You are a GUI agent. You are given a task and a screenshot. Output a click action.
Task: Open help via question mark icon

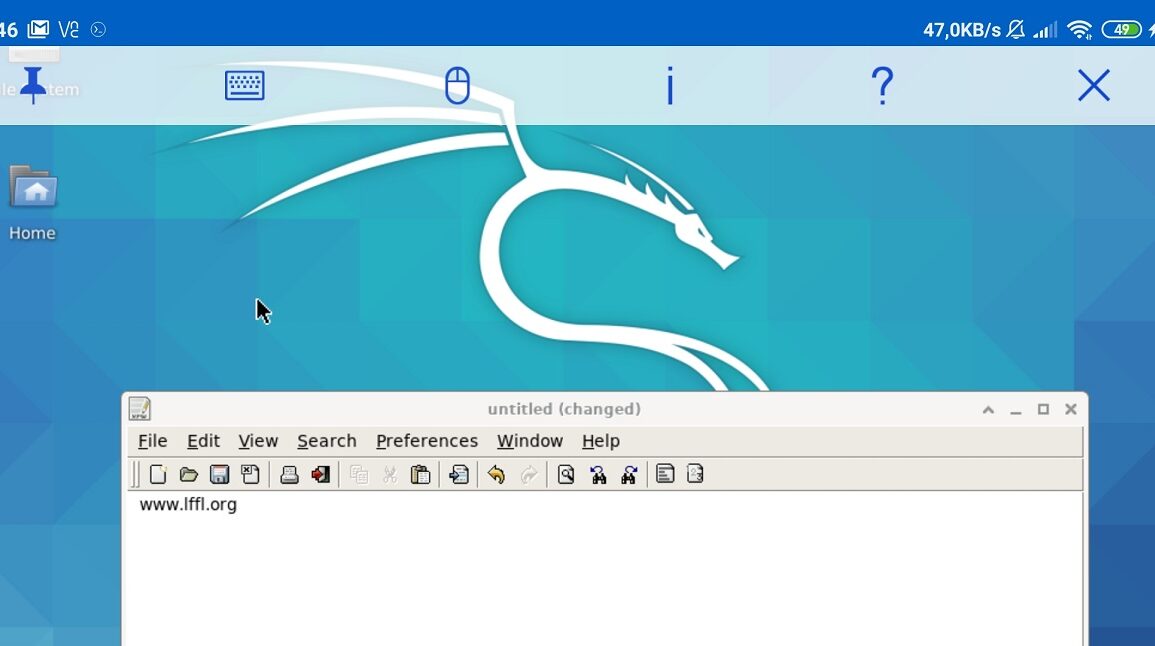coord(882,85)
